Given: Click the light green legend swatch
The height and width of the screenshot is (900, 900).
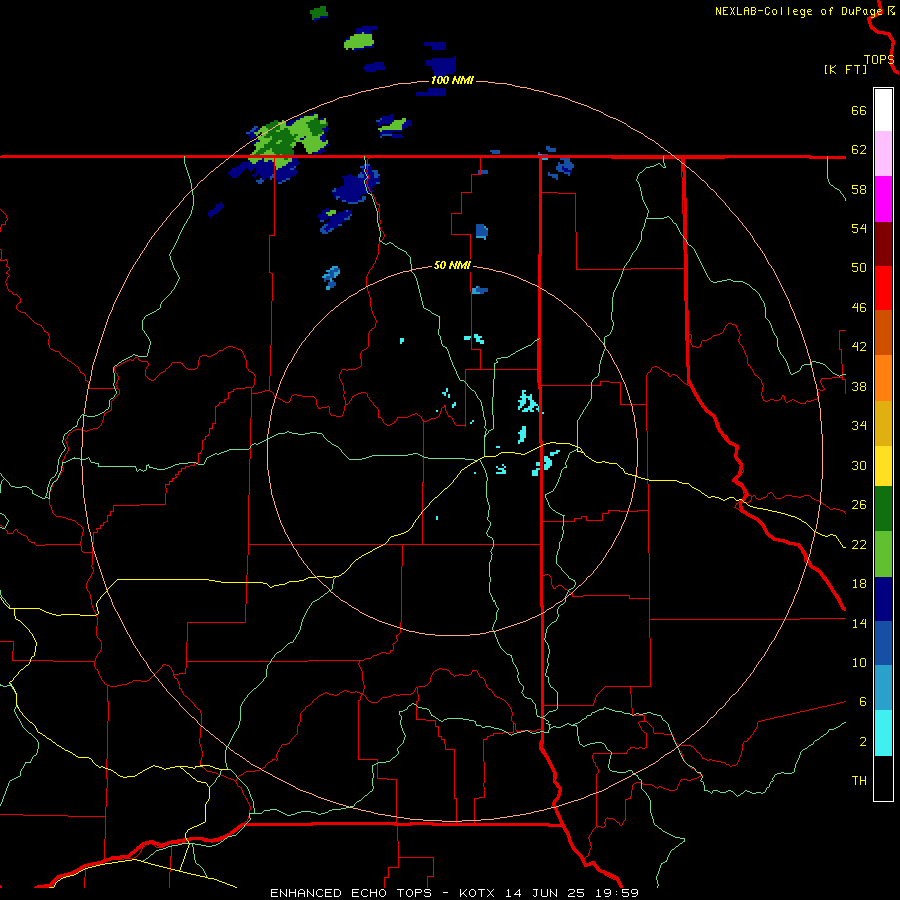Looking at the screenshot, I should (x=883, y=554).
